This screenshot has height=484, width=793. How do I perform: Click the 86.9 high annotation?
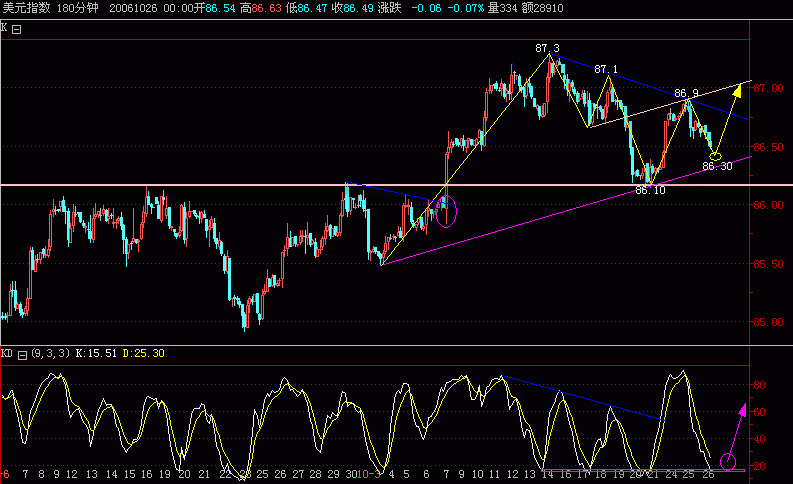(x=685, y=93)
